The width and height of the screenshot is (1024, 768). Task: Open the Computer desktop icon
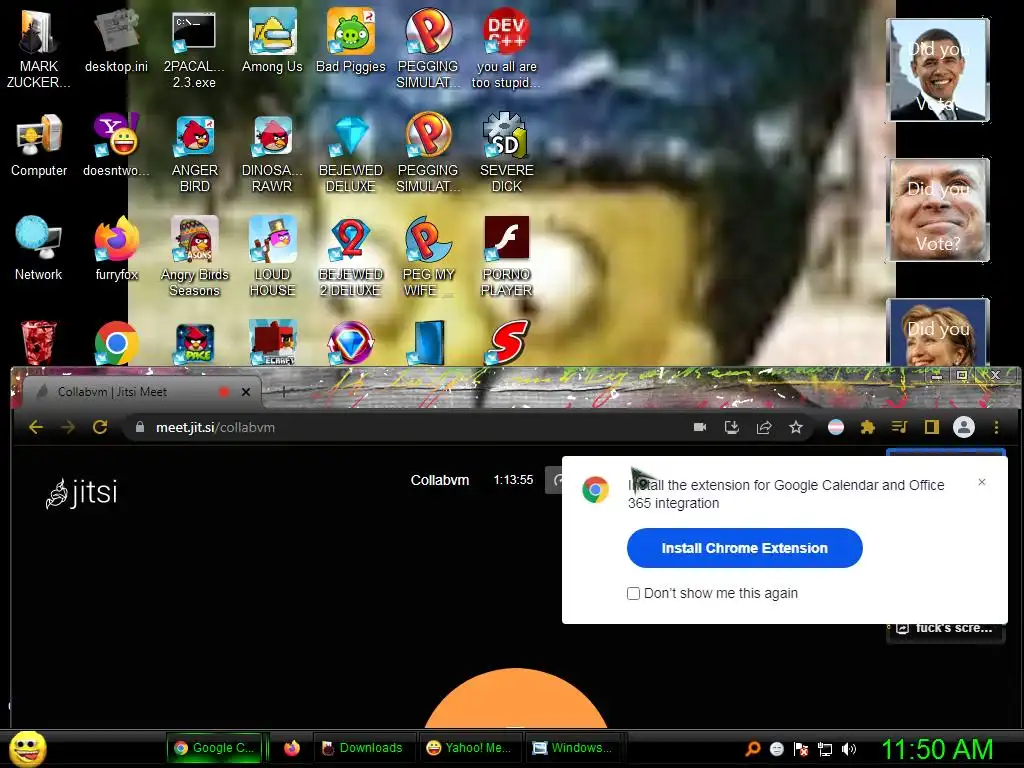tap(39, 145)
